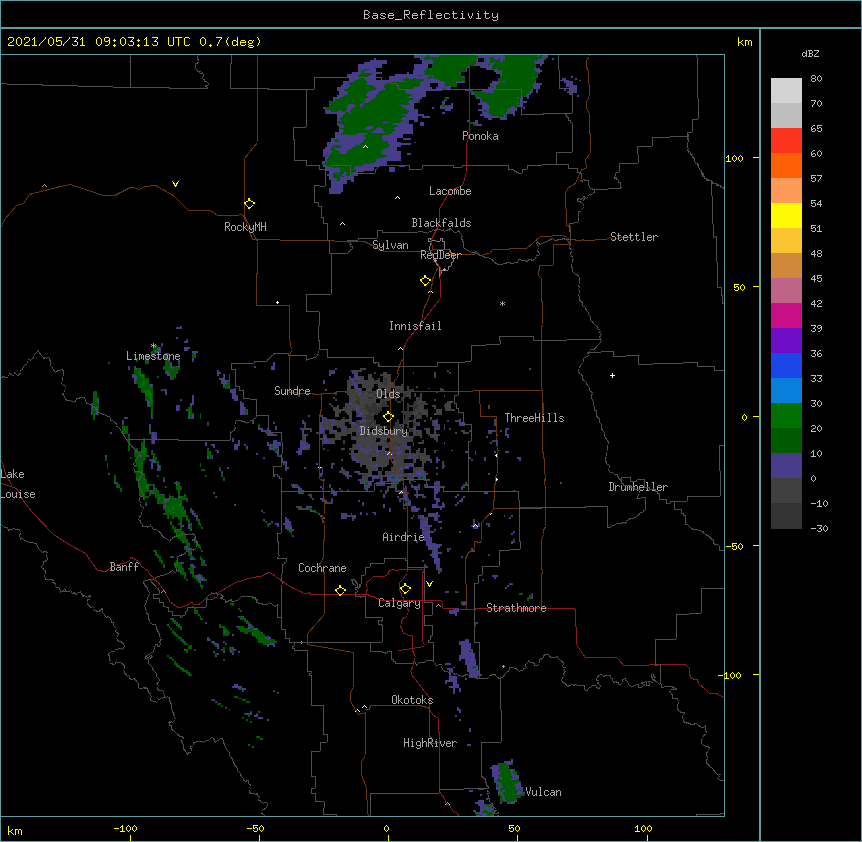Screen dimensions: 862x842
Task: Click the -100 tick on the bottom axis
Action: click(125, 828)
